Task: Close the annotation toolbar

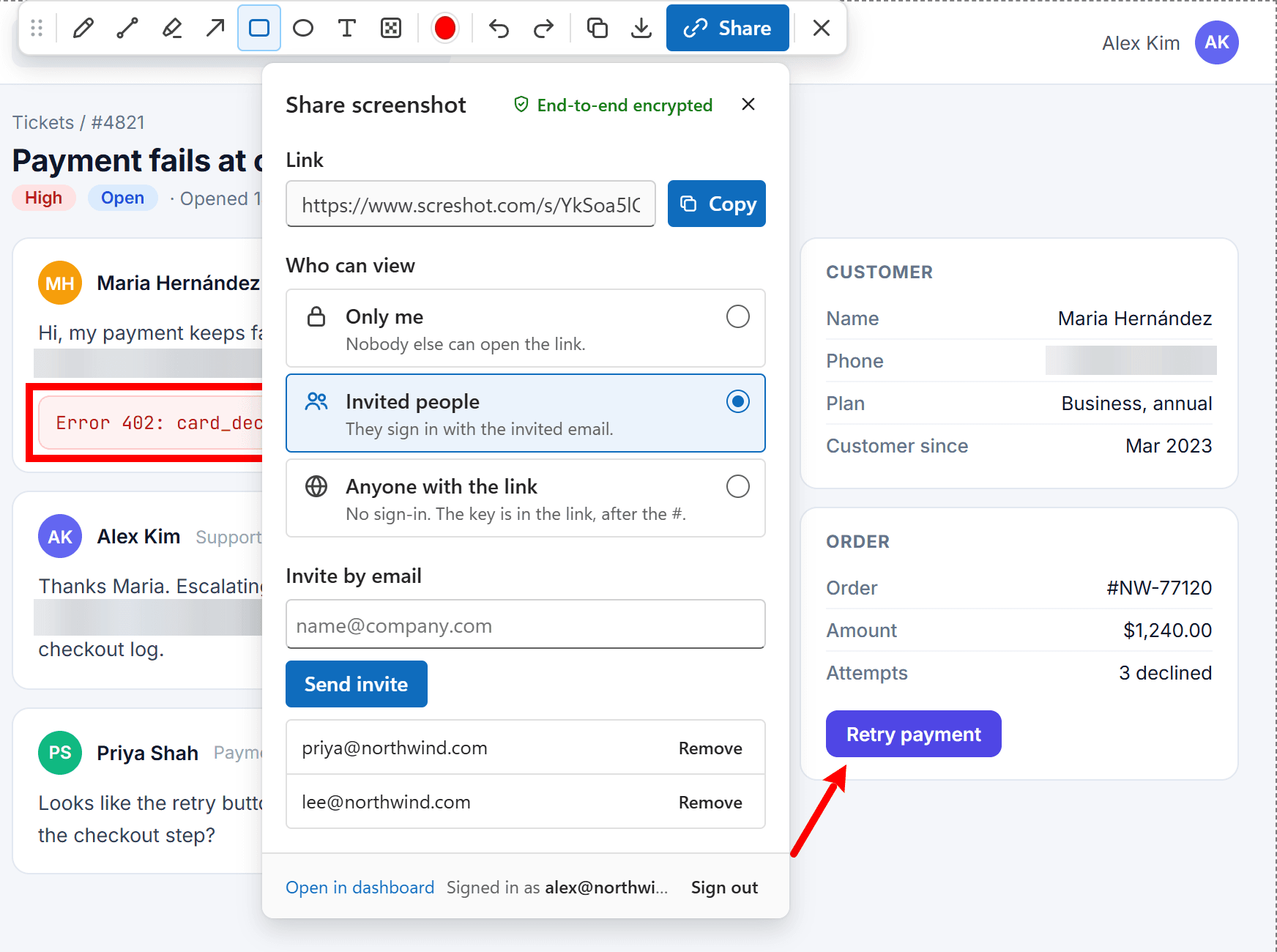Action: 822,28
